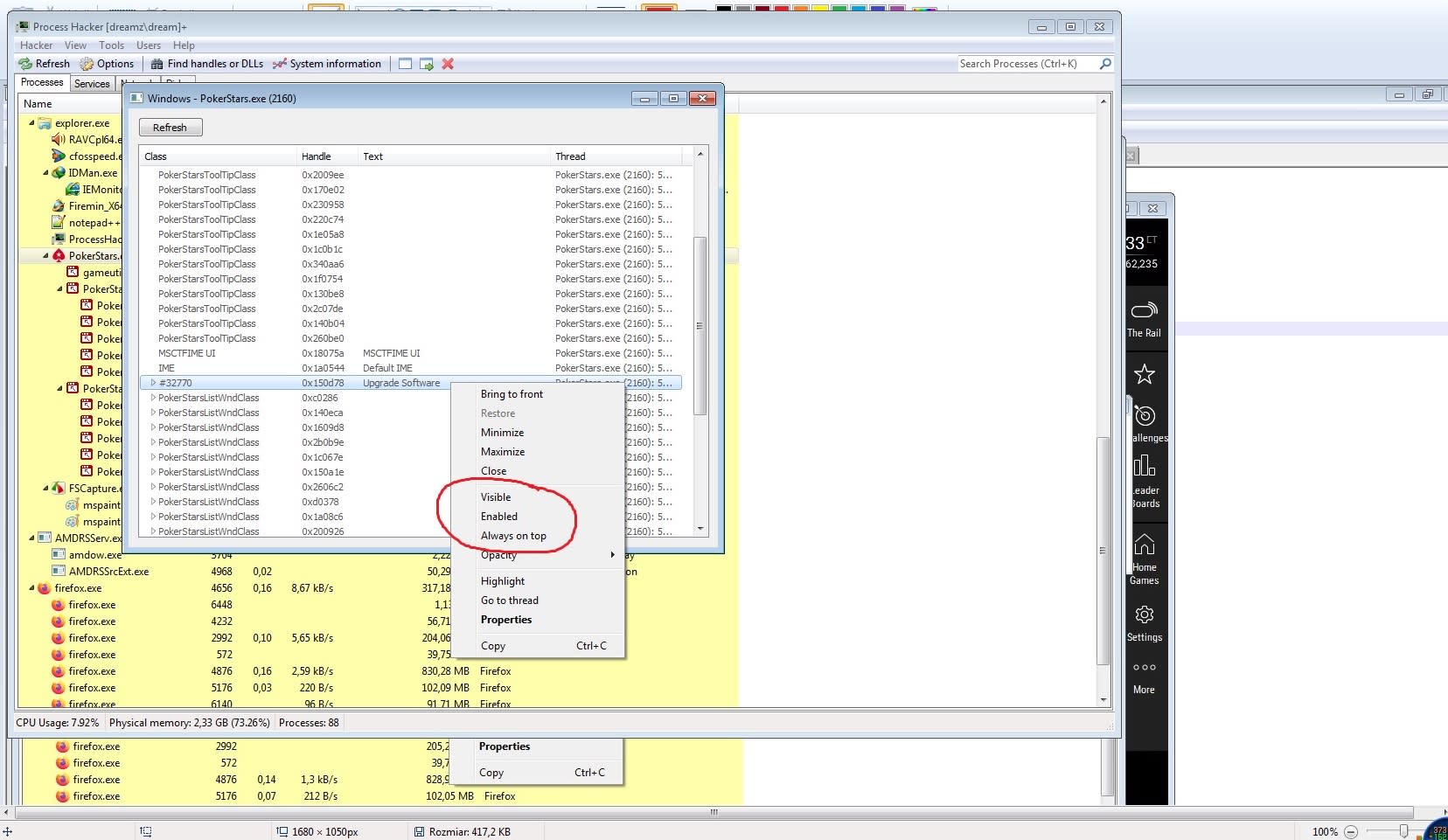Click the zoom slider handle at bottom right
Image resolution: width=1448 pixels, height=840 pixels.
1403,832
